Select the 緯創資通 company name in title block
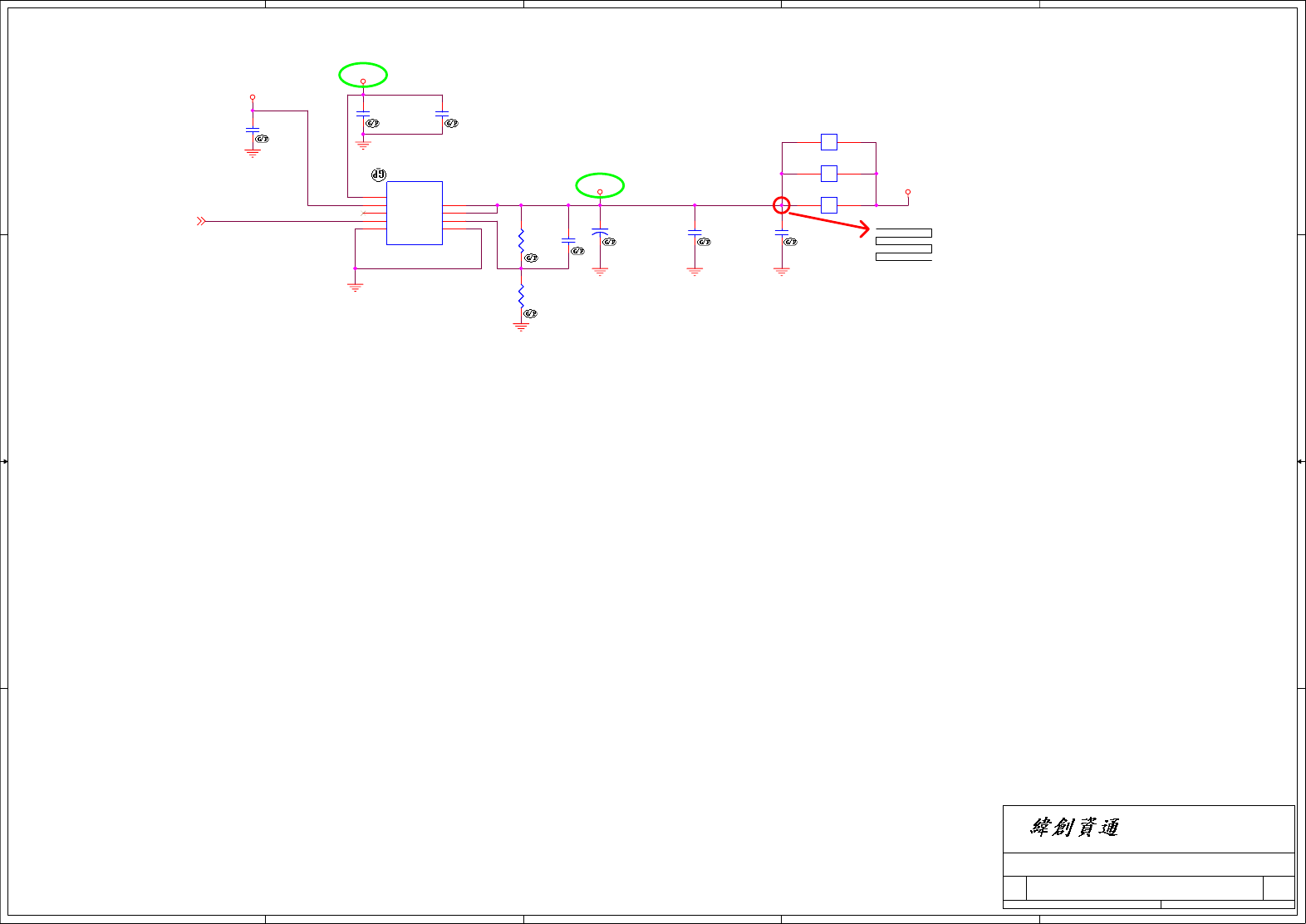 point(1075,827)
